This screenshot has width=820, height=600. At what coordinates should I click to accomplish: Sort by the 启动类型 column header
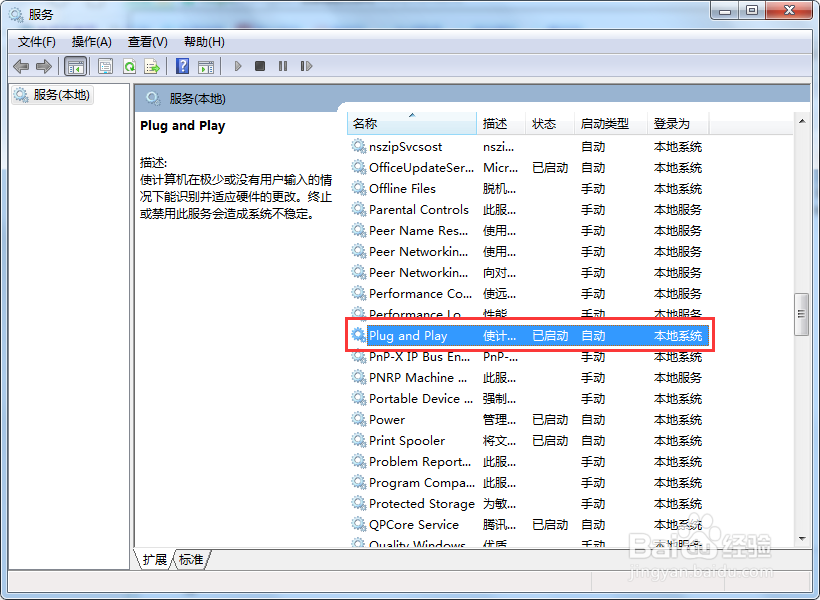click(611, 123)
